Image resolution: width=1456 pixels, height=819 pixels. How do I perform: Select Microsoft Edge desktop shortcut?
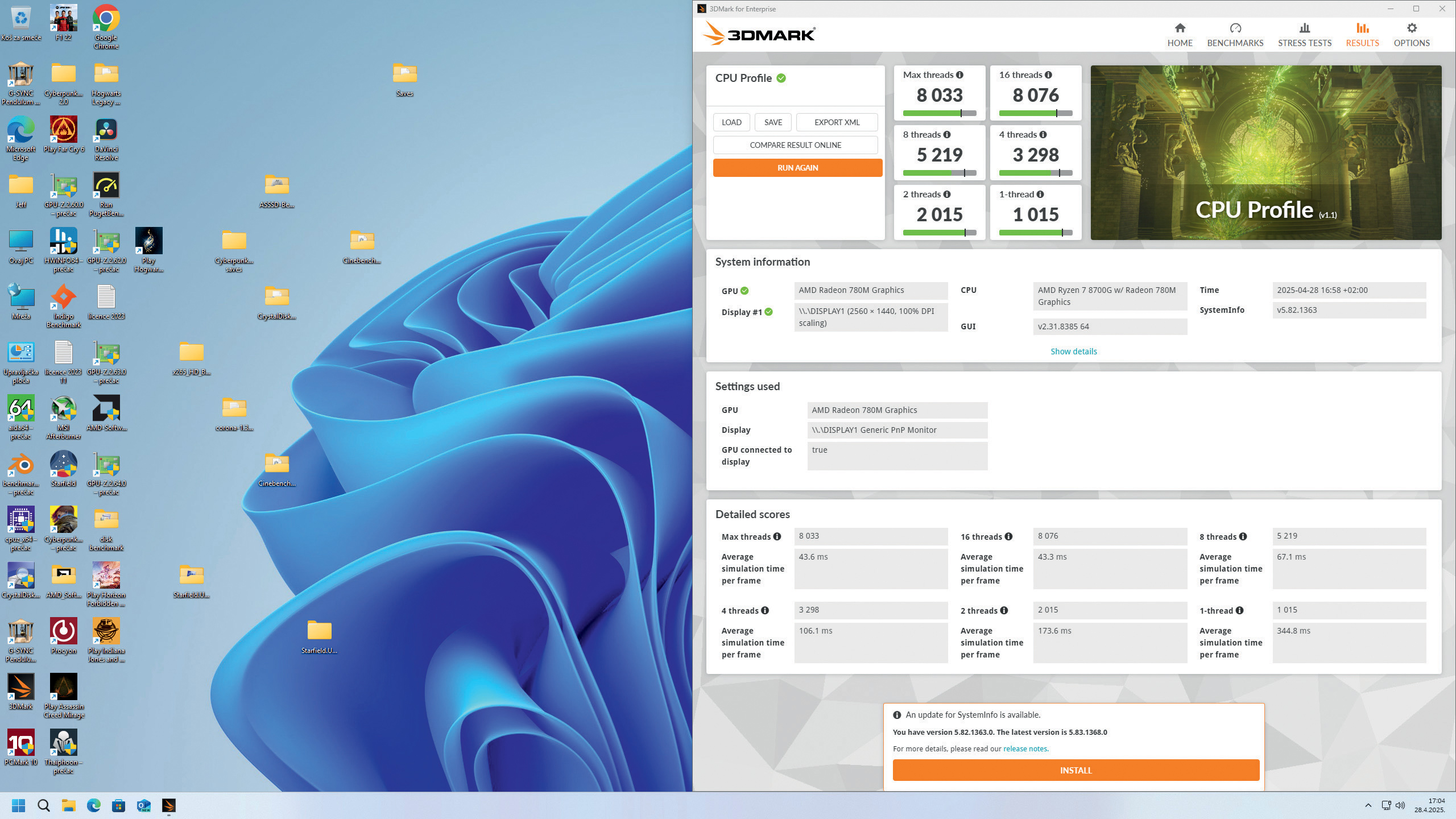click(x=20, y=139)
